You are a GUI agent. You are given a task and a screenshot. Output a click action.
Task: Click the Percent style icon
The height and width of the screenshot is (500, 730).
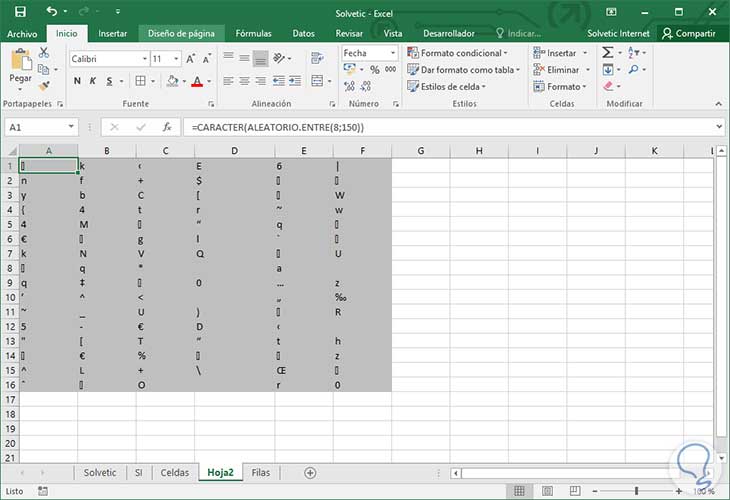pos(374,69)
